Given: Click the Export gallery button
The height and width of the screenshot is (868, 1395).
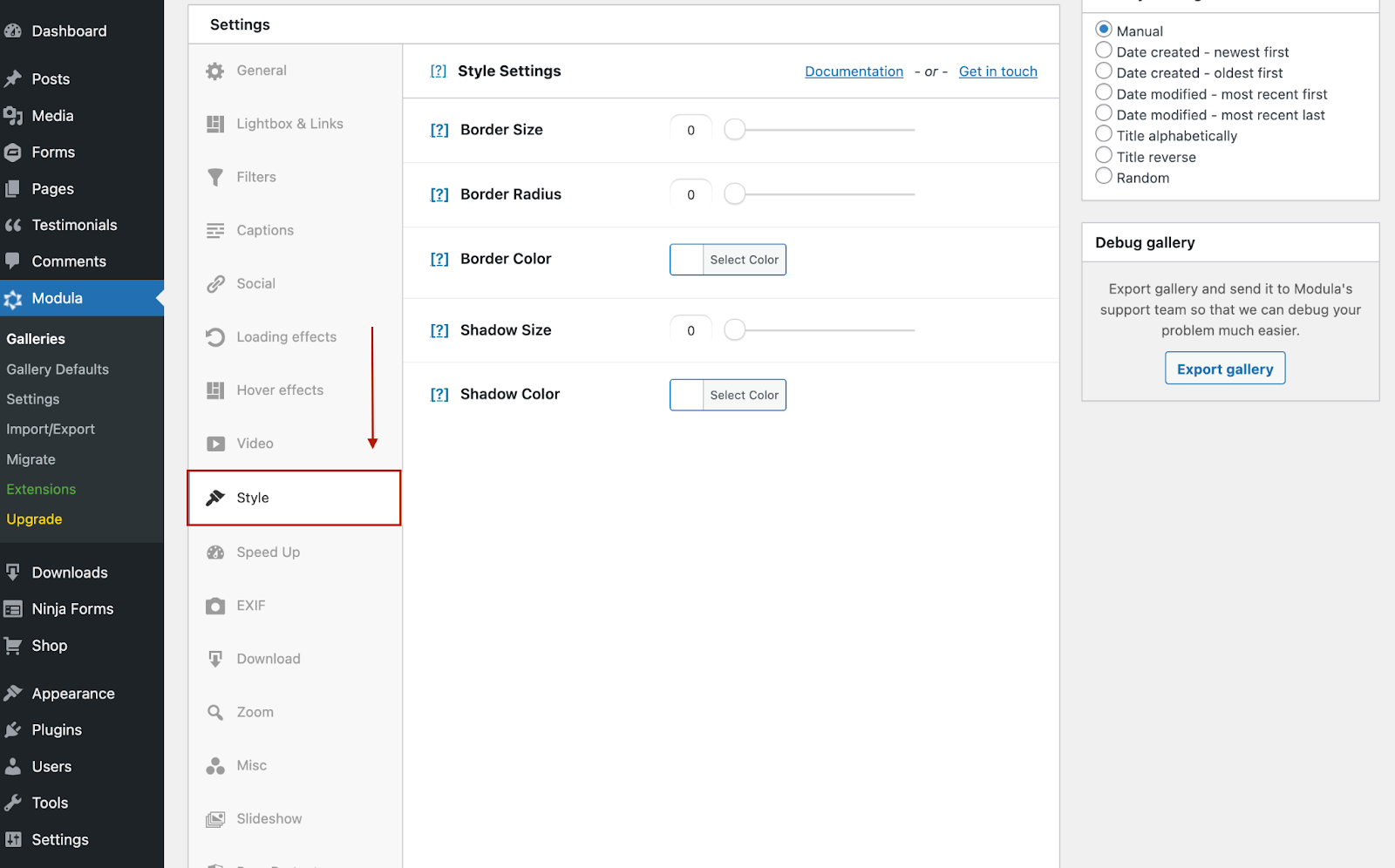Looking at the screenshot, I should click(1225, 369).
